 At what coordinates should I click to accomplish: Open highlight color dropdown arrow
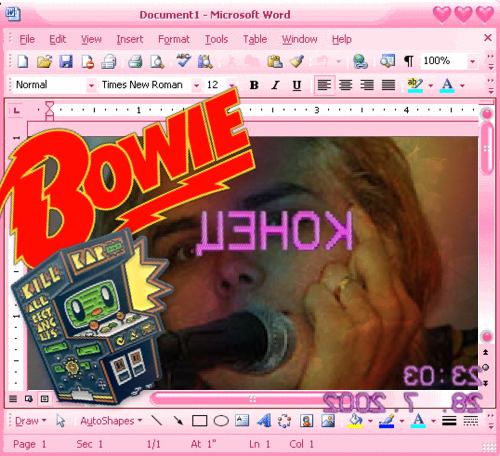coord(430,86)
